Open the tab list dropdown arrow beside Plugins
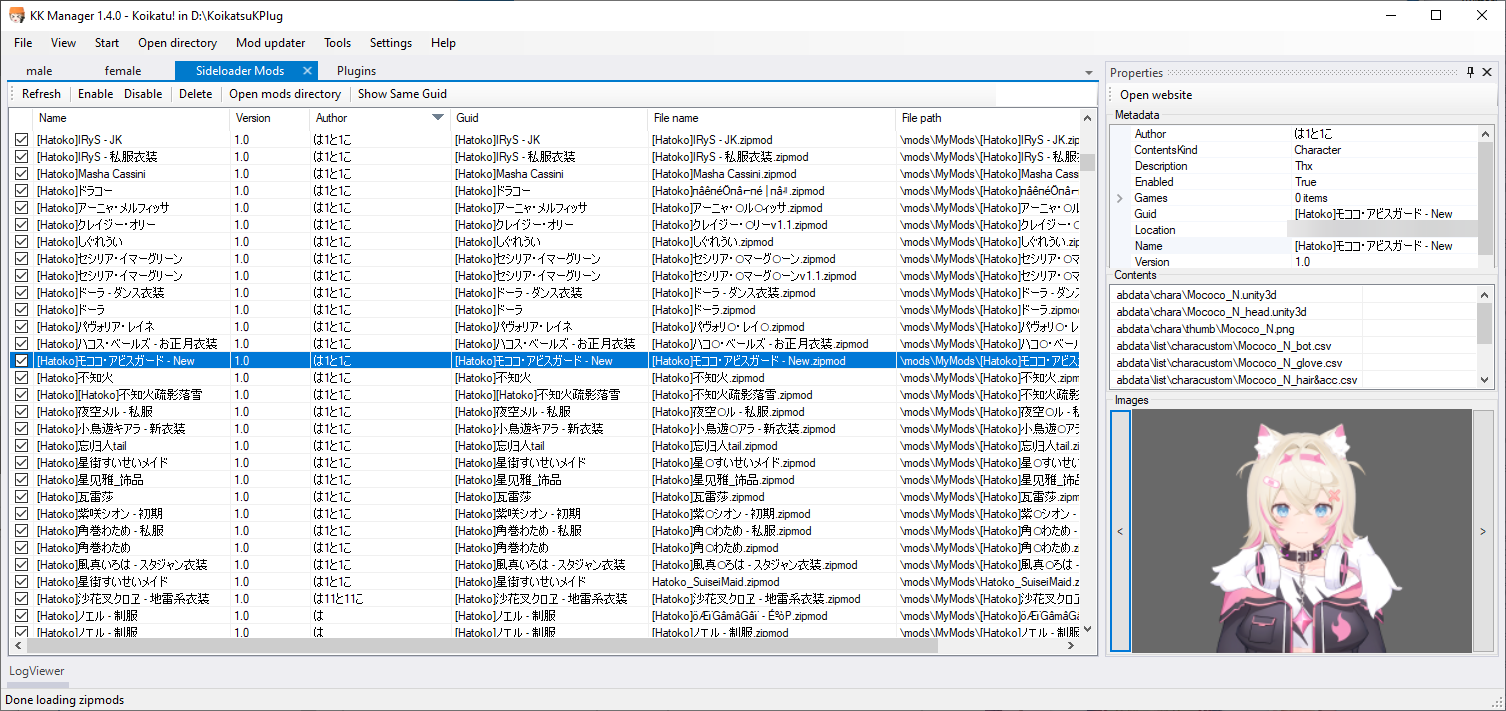Image resolution: width=1506 pixels, height=711 pixels. point(1089,73)
